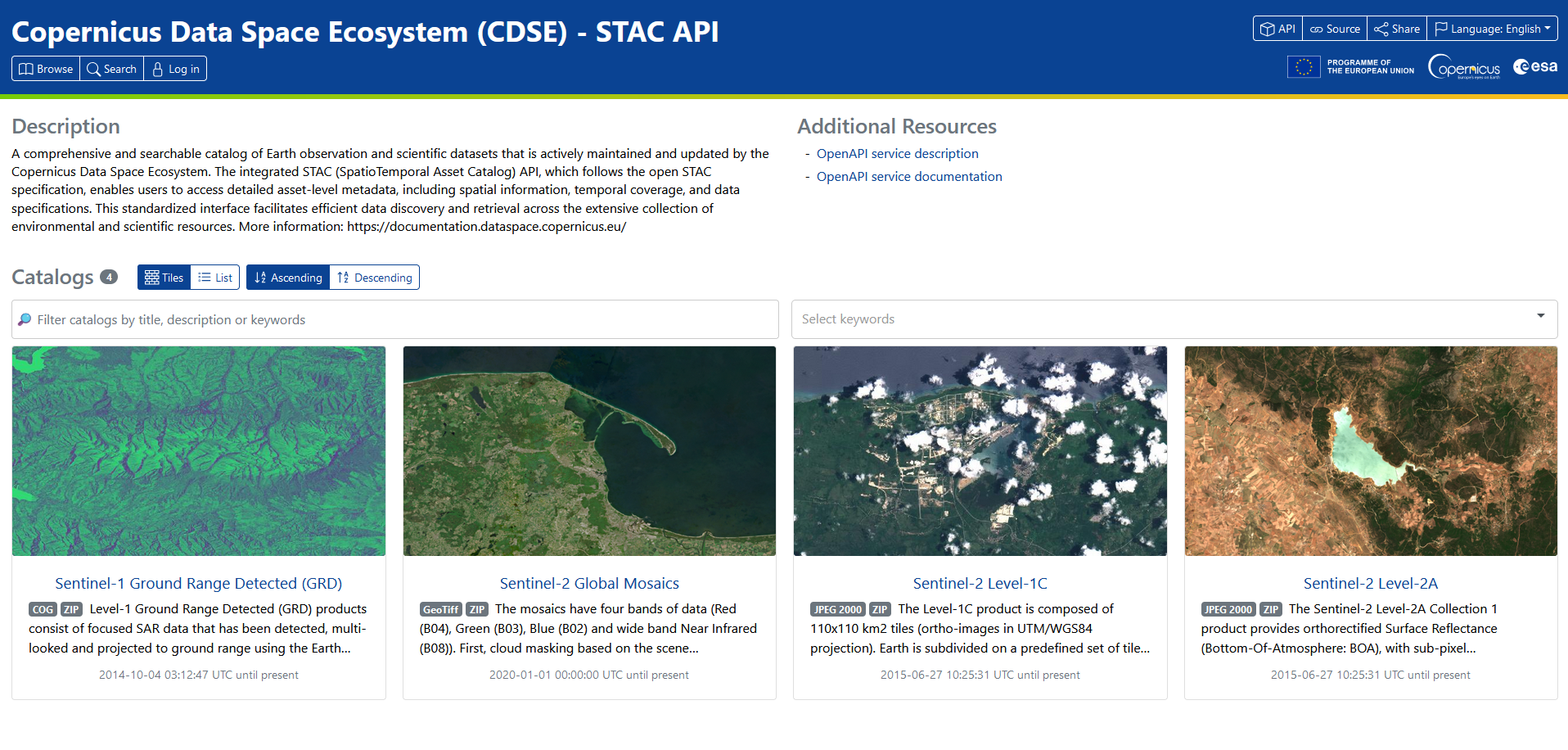Switch catalogs to List view

215,278
